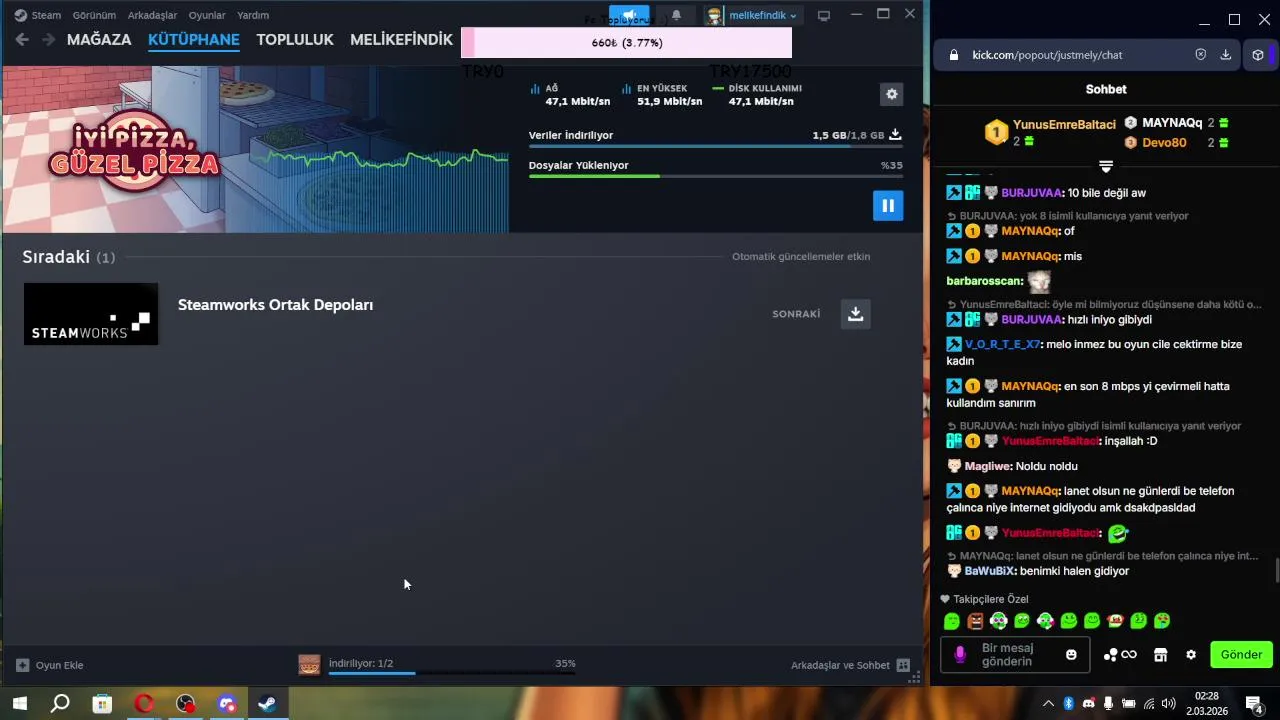Click download button next to SONRAKİ
This screenshot has width=1280, height=720.
coord(855,314)
